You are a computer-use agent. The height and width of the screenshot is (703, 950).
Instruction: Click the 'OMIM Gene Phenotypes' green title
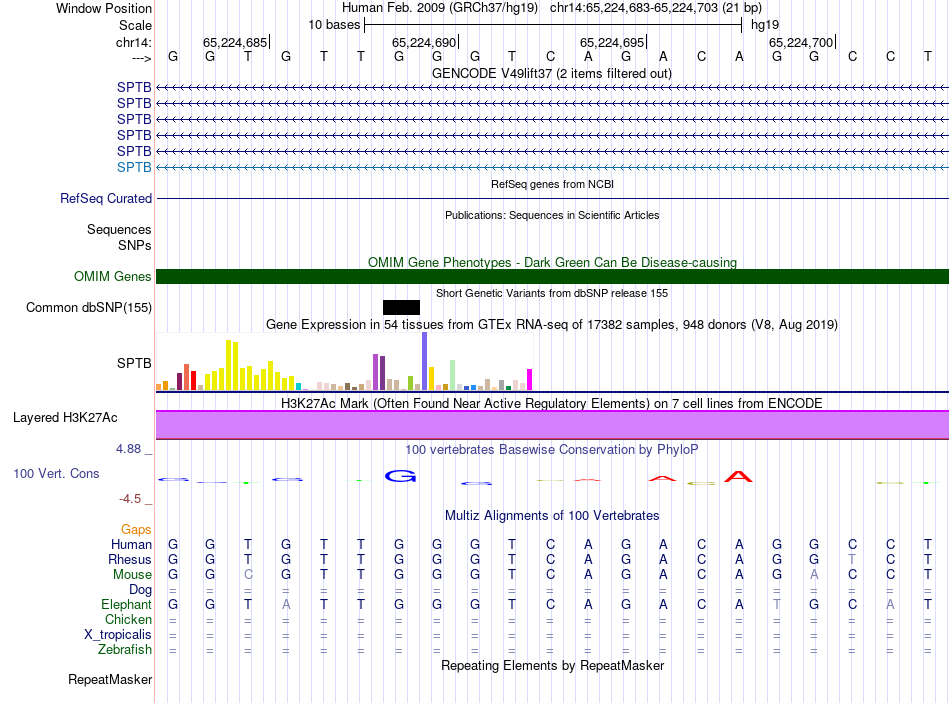point(552,262)
